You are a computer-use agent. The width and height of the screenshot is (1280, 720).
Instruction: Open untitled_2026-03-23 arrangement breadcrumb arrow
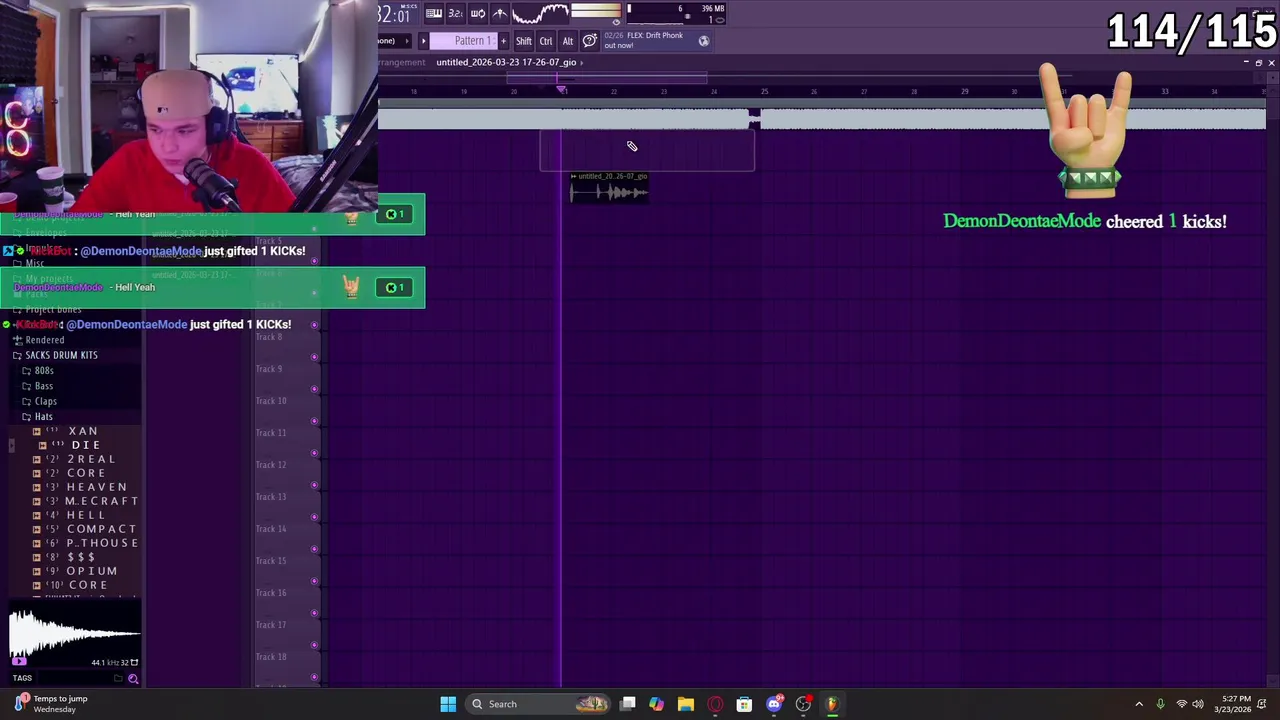(x=582, y=62)
